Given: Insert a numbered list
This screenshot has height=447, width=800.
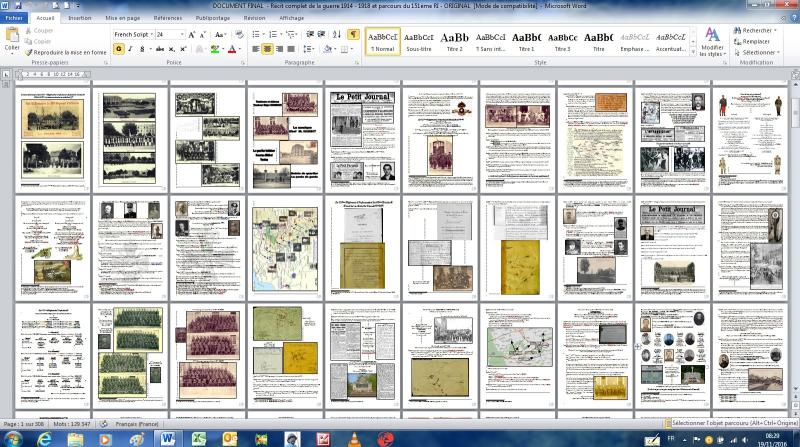Looking at the screenshot, I should pyautogui.click(x=273, y=35).
